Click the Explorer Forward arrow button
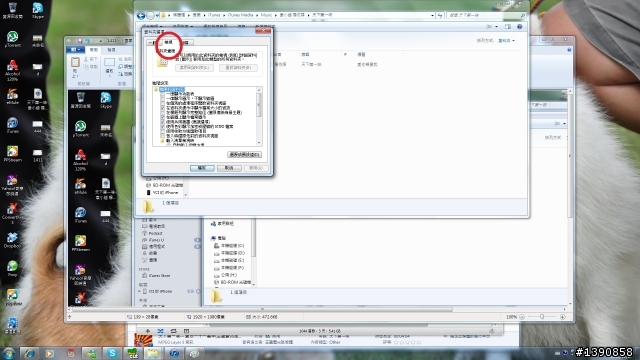This screenshot has height=360, width=640. [150, 16]
